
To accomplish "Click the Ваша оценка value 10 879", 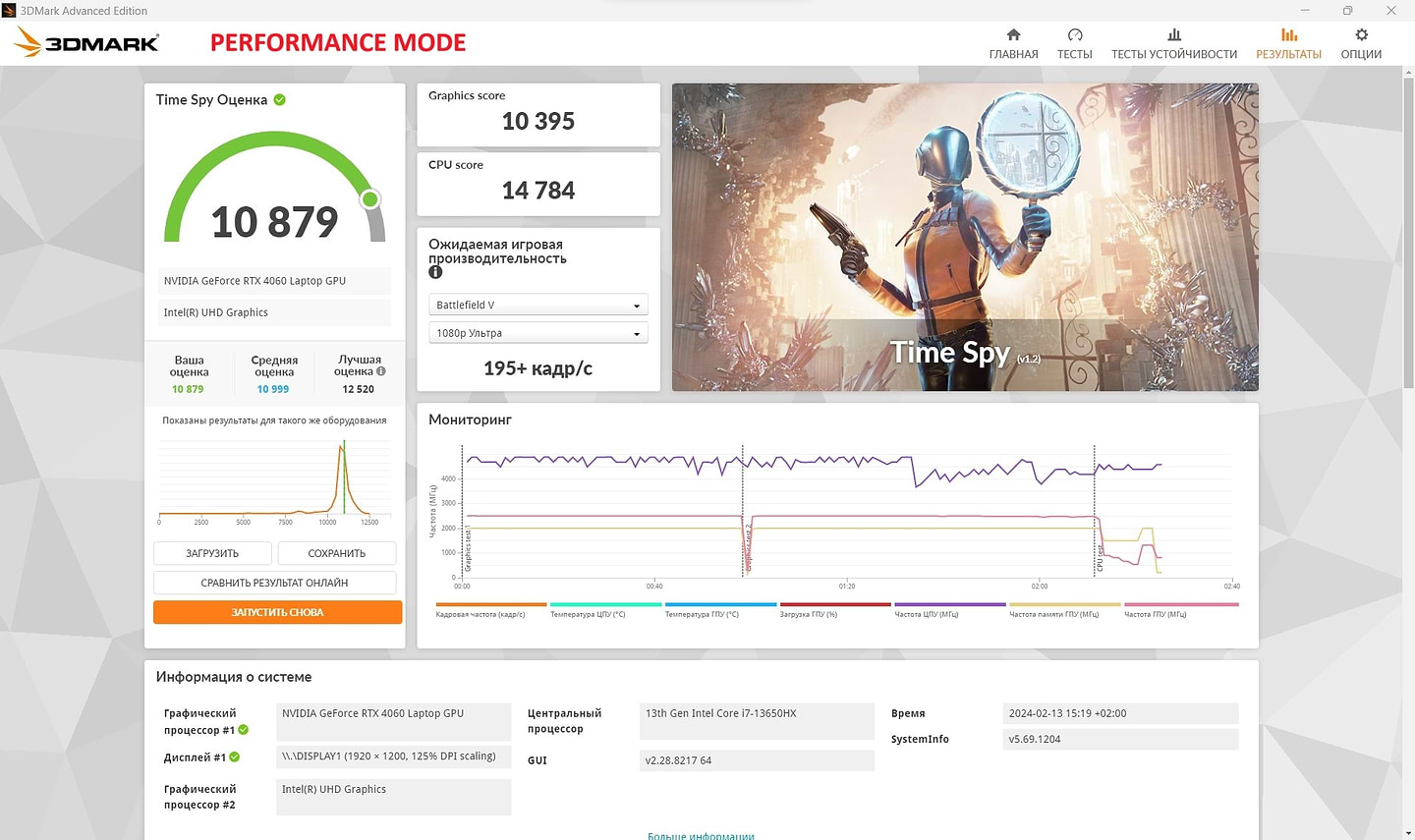I will (188, 389).
